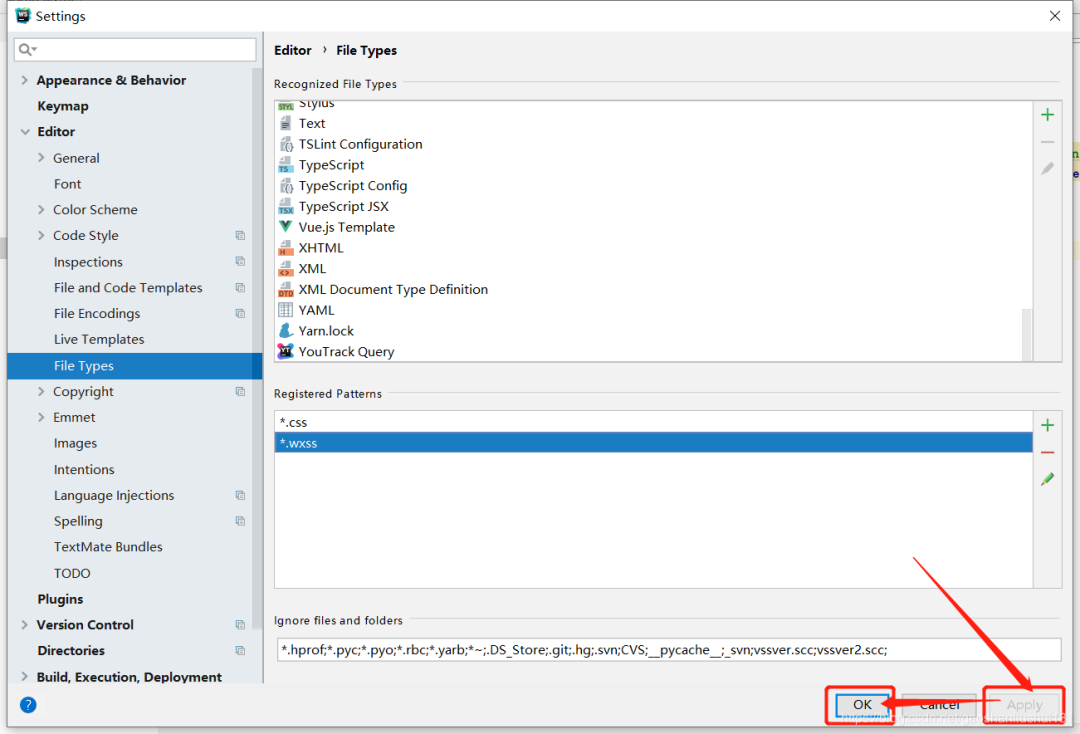Click the Inspections project-scope icon
Screen dimensions: 1080x734
point(240,262)
